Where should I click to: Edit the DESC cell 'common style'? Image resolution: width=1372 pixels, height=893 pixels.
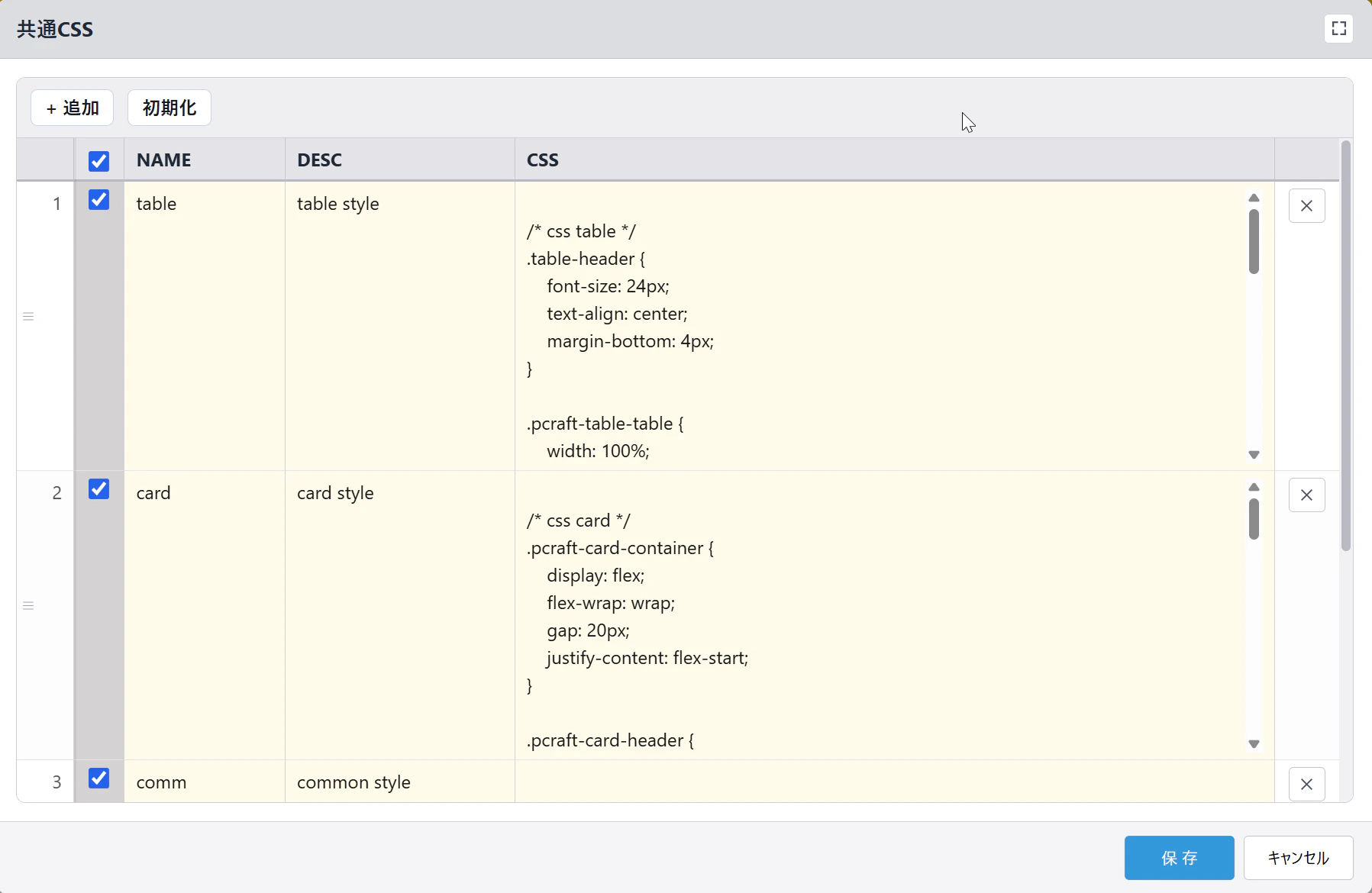click(400, 782)
